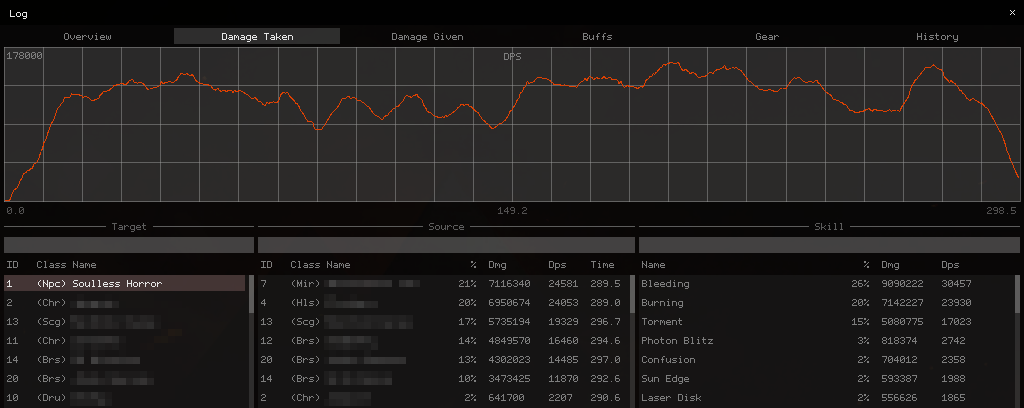Select the Buffs tab
The width and height of the screenshot is (1024, 408).
pyautogui.click(x=597, y=37)
